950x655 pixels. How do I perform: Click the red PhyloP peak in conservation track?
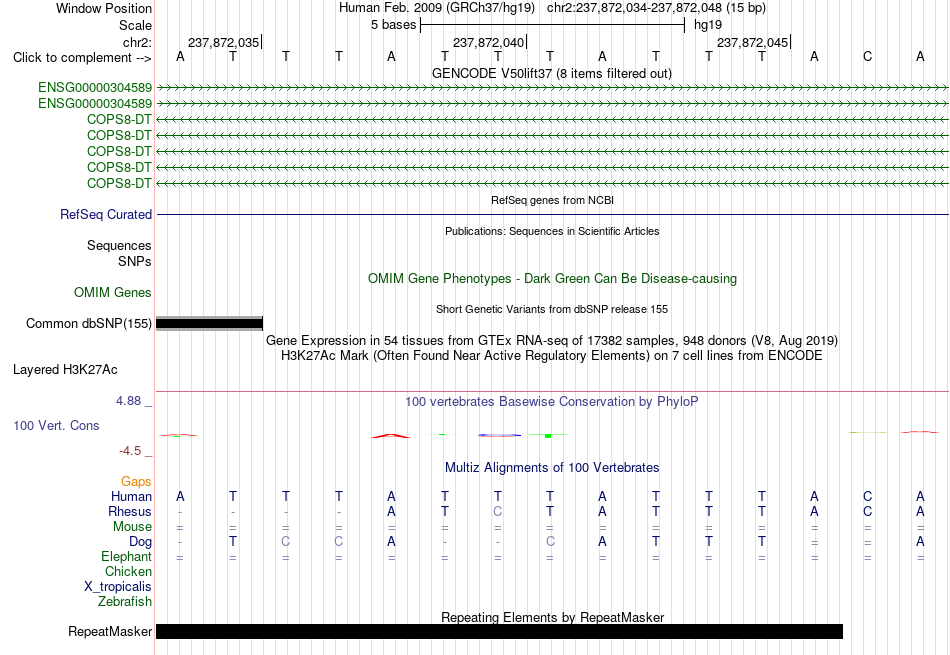391,436
